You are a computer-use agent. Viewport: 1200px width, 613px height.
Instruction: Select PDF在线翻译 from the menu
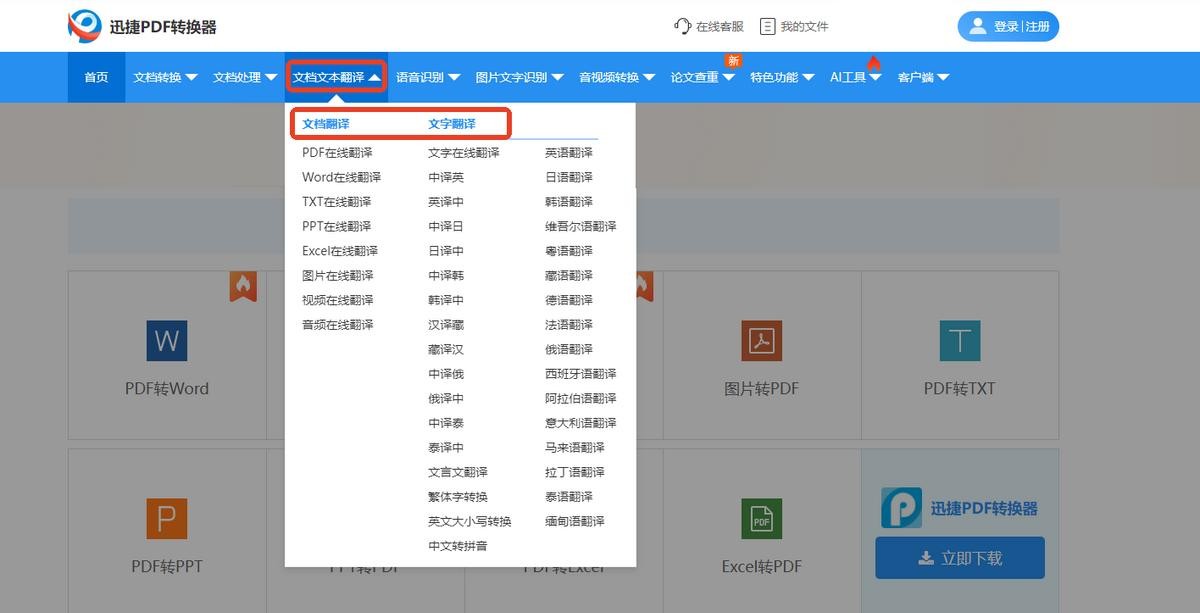click(x=337, y=153)
